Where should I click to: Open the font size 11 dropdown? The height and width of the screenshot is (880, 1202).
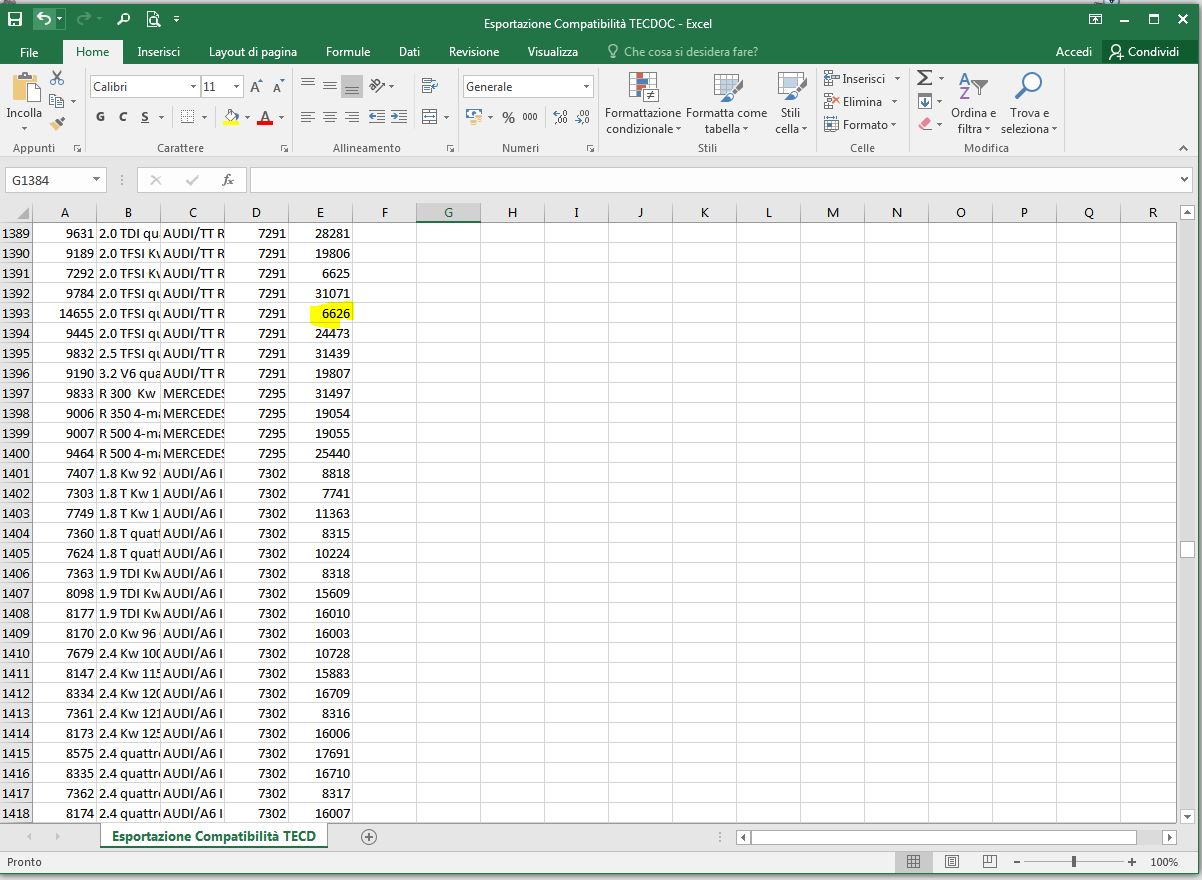point(236,87)
